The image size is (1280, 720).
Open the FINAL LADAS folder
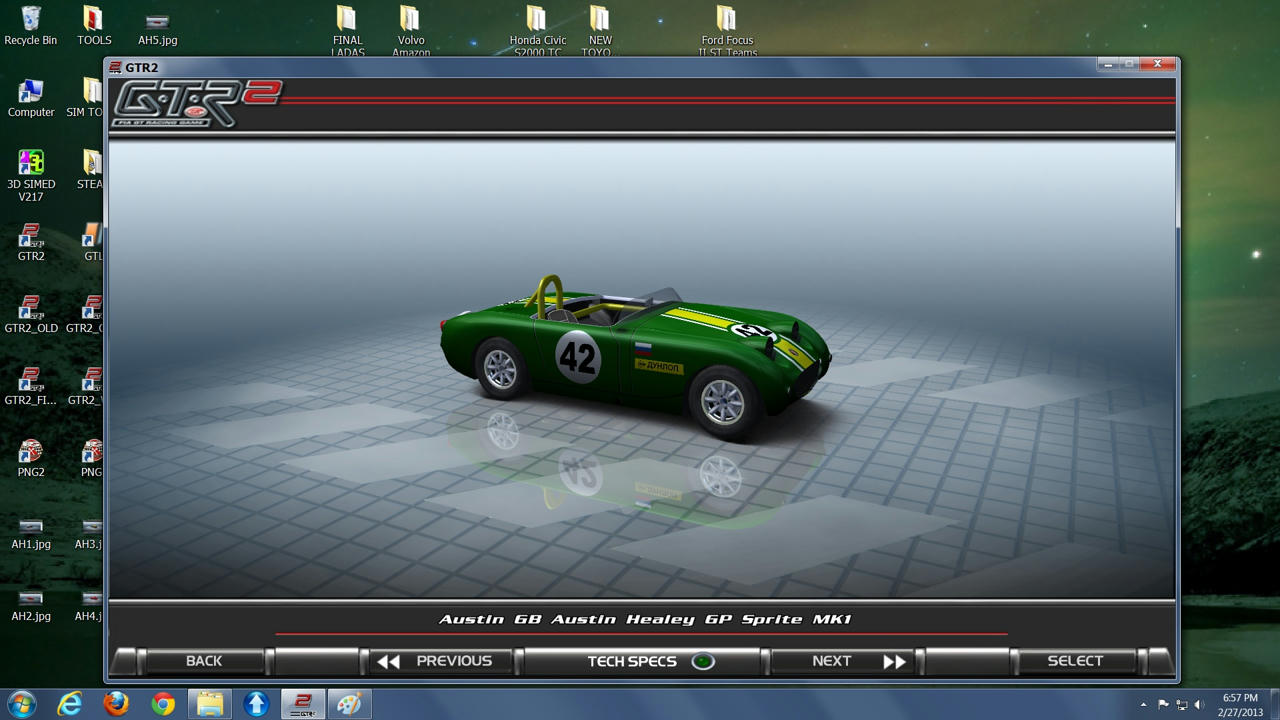(347, 30)
